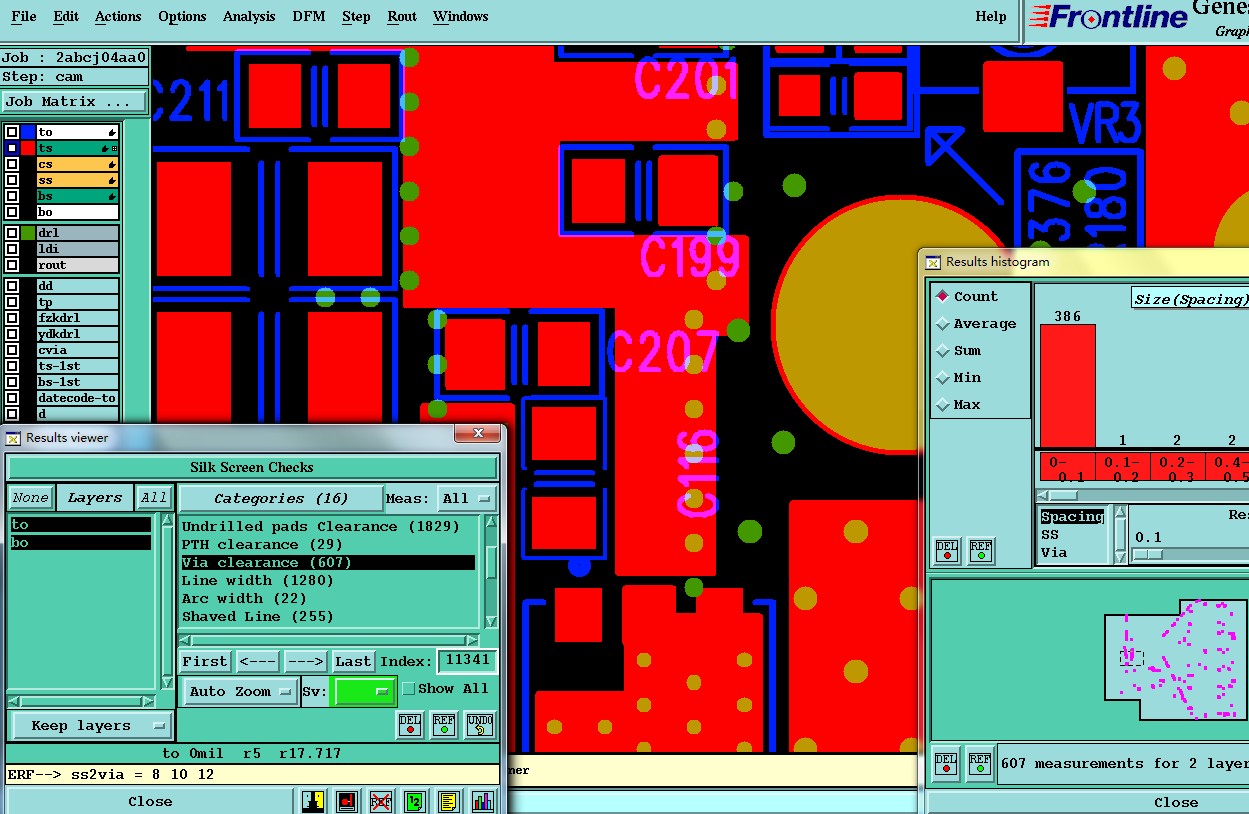The width and height of the screenshot is (1249, 814).
Task: Click the 'Last' result button
Action: (x=353, y=661)
